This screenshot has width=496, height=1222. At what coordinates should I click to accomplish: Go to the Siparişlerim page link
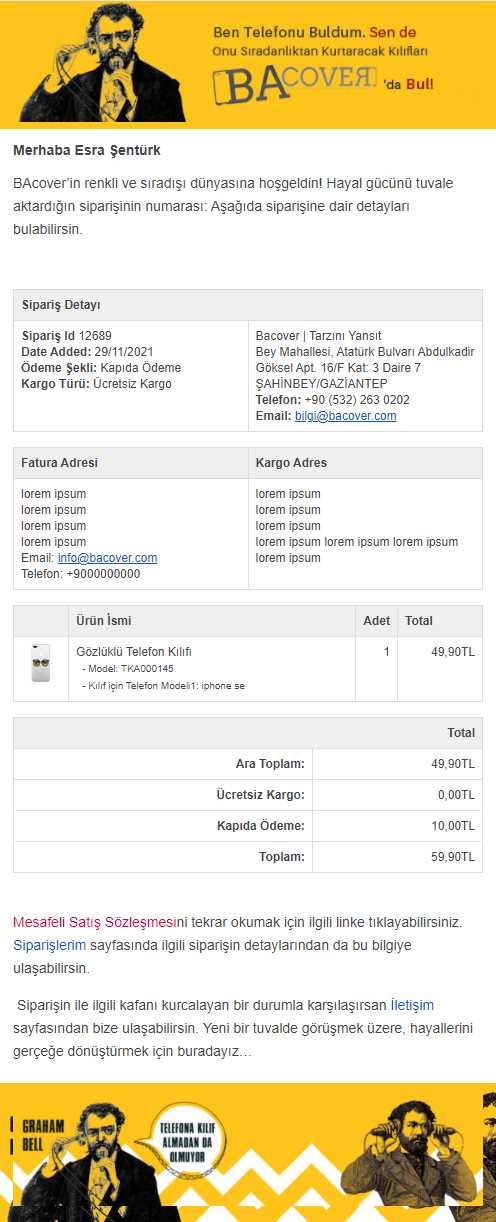point(50,944)
